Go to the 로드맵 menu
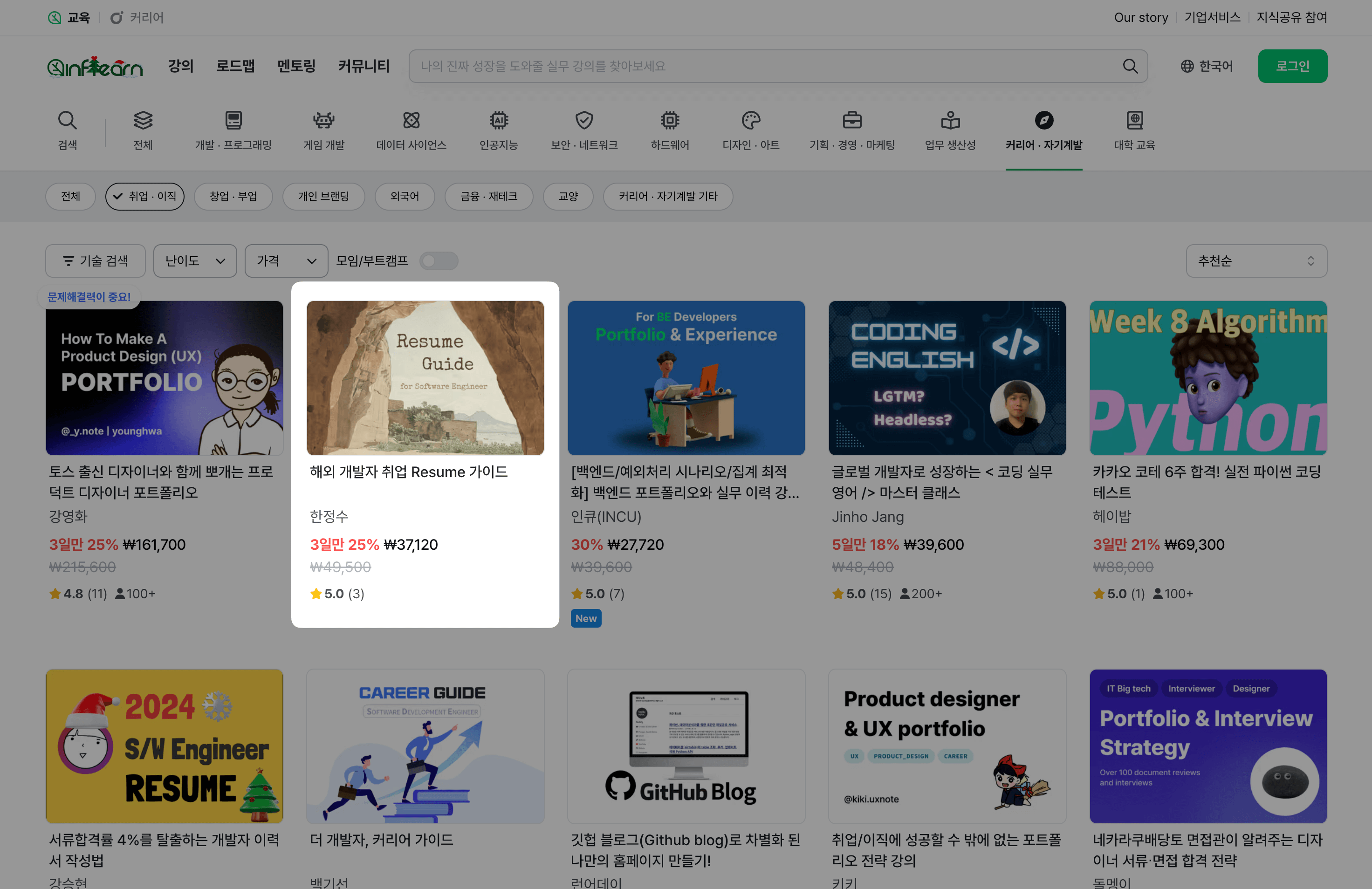Screen dimensions: 1372x889 point(235,66)
